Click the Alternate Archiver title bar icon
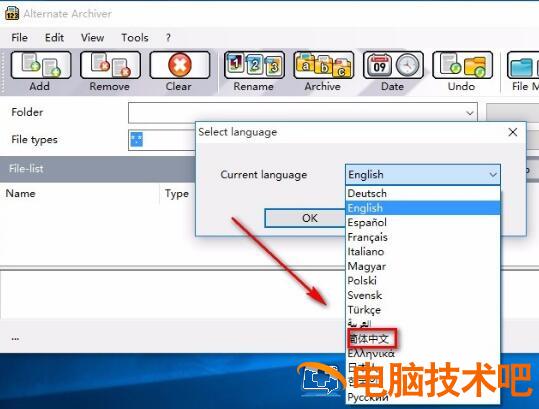The width and height of the screenshot is (539, 409). 12,13
